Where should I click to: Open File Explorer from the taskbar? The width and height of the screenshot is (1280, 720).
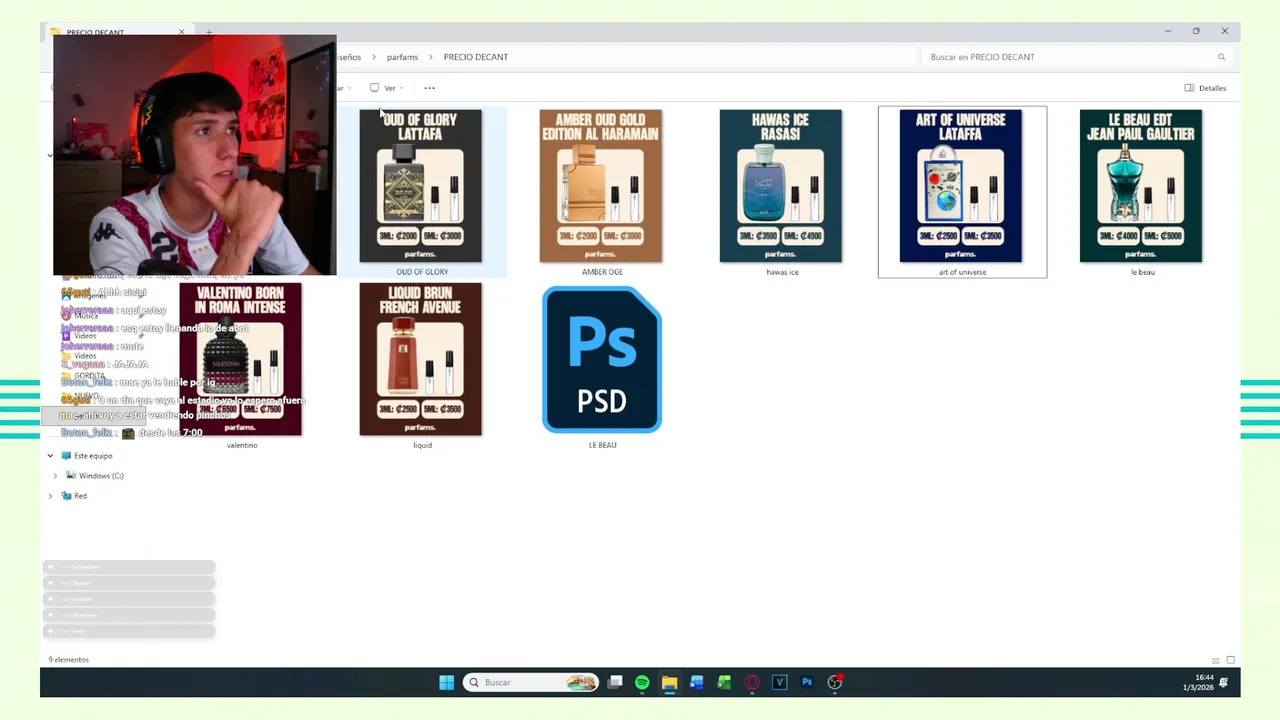point(669,682)
